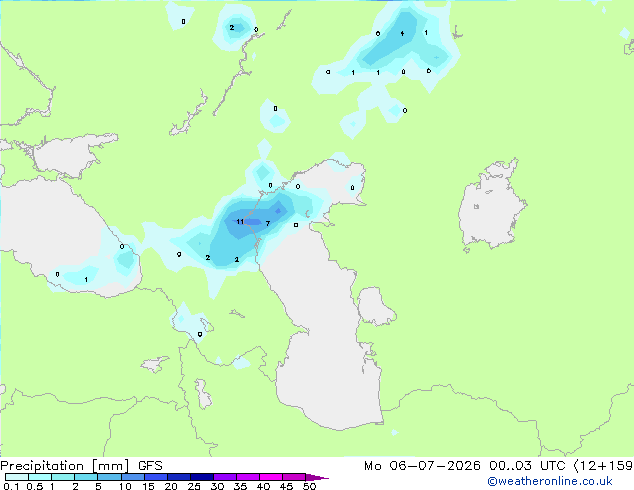The image size is (634, 490).
Task: Select the Mo 06-07-2026 date text
Action: [422, 466]
